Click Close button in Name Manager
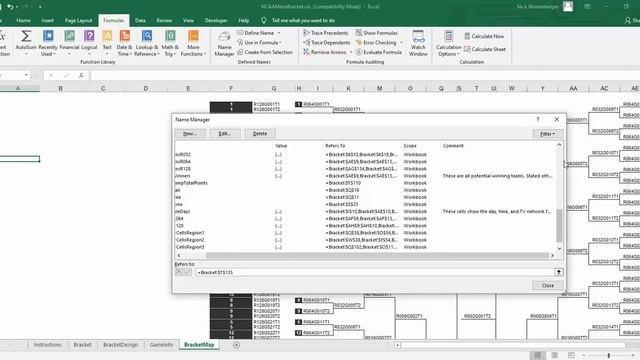The image size is (640, 360). tap(548, 285)
